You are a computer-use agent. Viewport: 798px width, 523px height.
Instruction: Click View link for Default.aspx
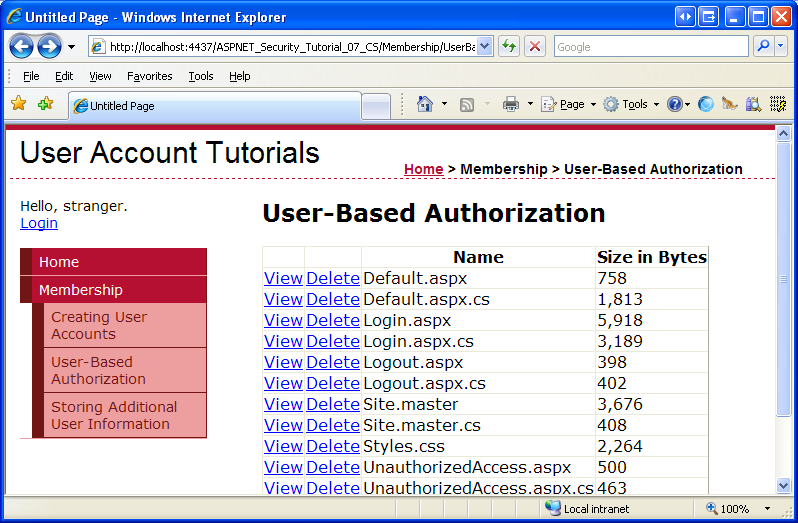pyautogui.click(x=283, y=278)
